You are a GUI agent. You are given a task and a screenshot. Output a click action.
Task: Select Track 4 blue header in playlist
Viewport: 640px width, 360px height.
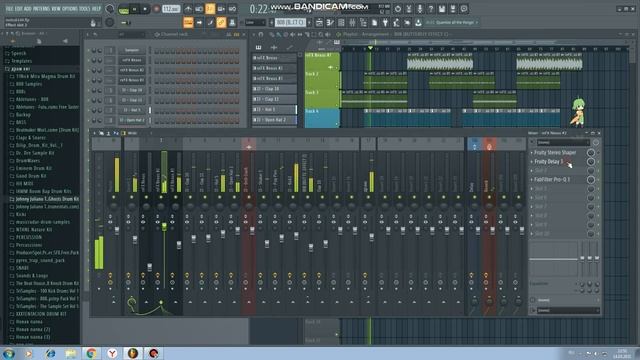coord(322,118)
